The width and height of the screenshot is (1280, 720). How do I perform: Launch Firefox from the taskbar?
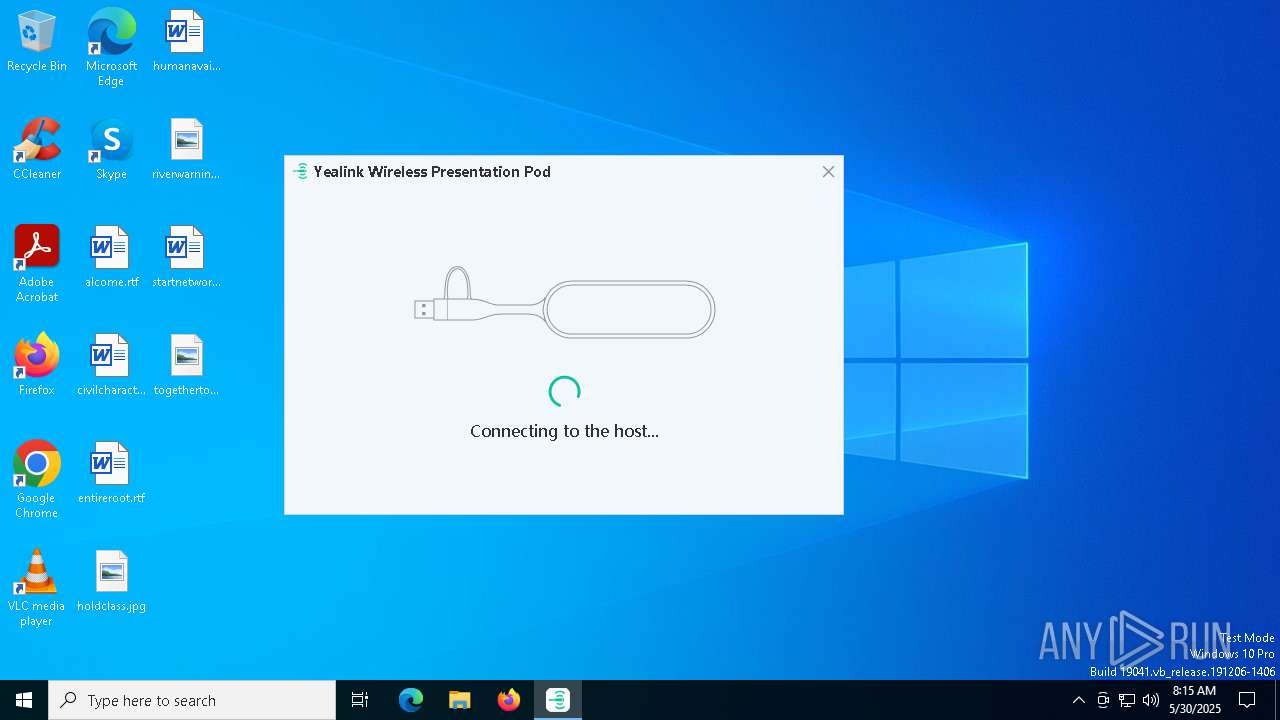509,700
